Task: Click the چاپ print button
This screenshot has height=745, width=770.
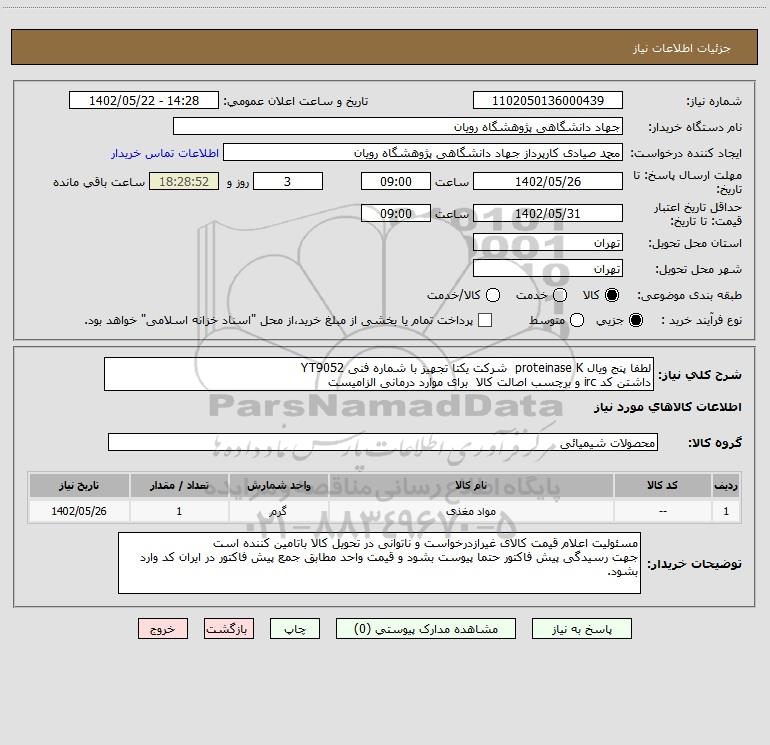Action: coord(295,629)
